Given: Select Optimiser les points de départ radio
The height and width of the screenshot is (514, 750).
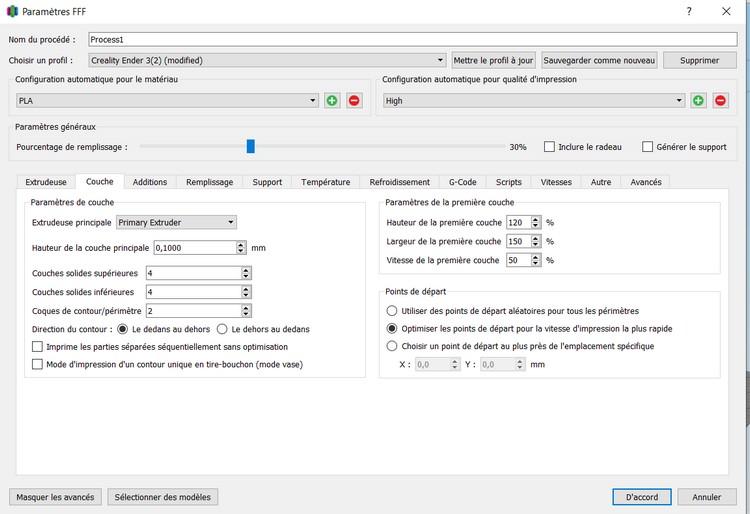Looking at the screenshot, I should click(x=392, y=328).
